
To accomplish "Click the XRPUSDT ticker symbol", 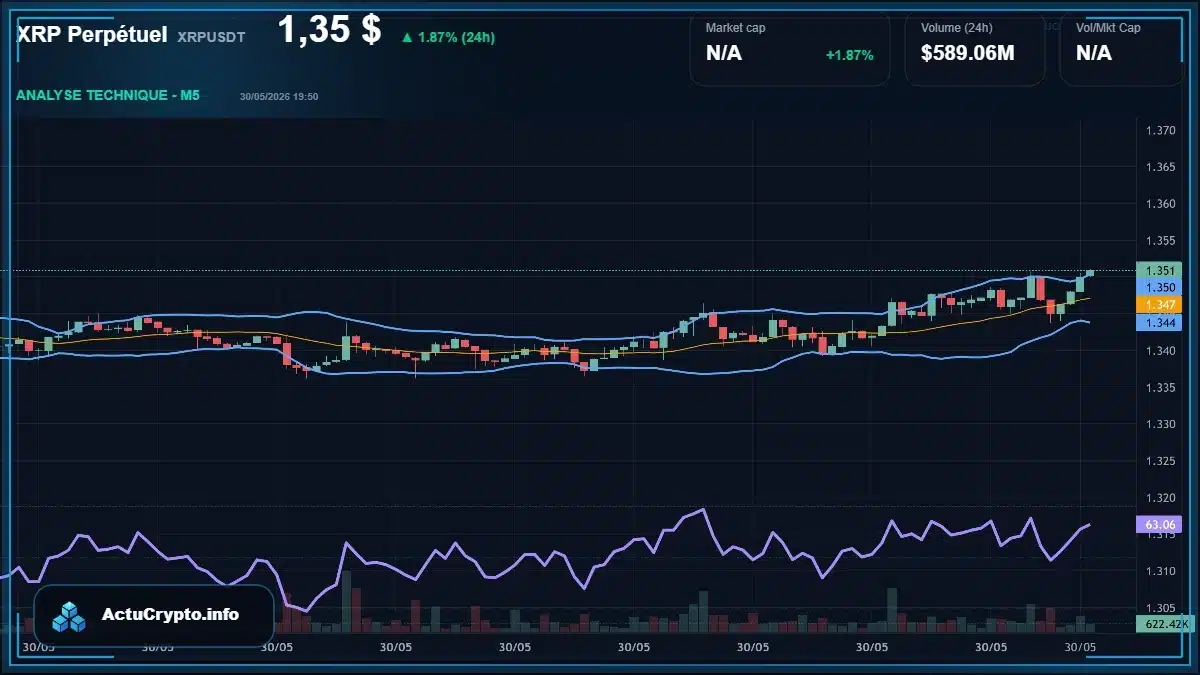I will 211,37.
